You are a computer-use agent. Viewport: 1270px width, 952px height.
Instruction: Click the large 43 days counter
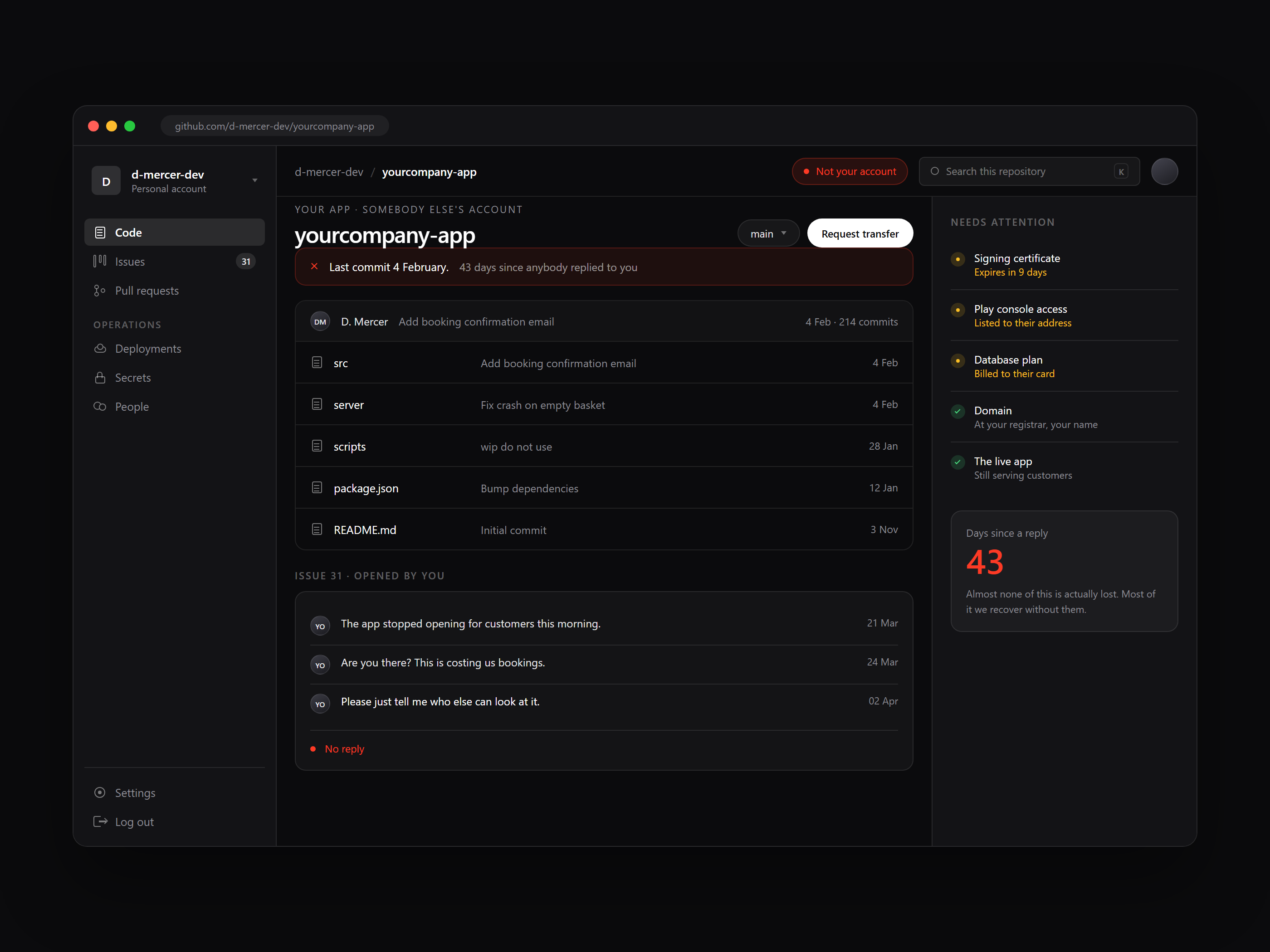point(985,562)
